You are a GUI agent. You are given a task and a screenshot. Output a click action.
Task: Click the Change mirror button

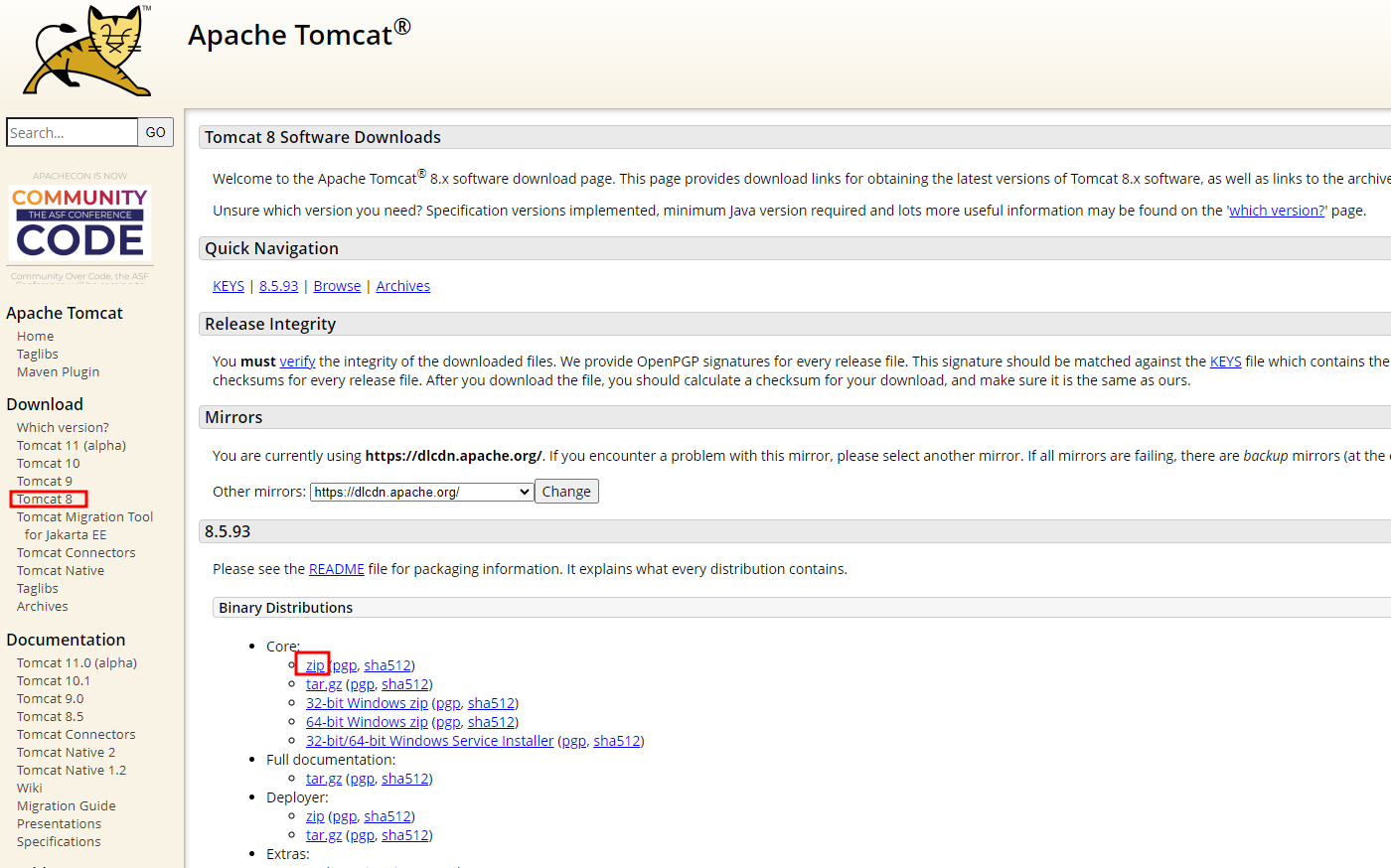click(x=566, y=492)
